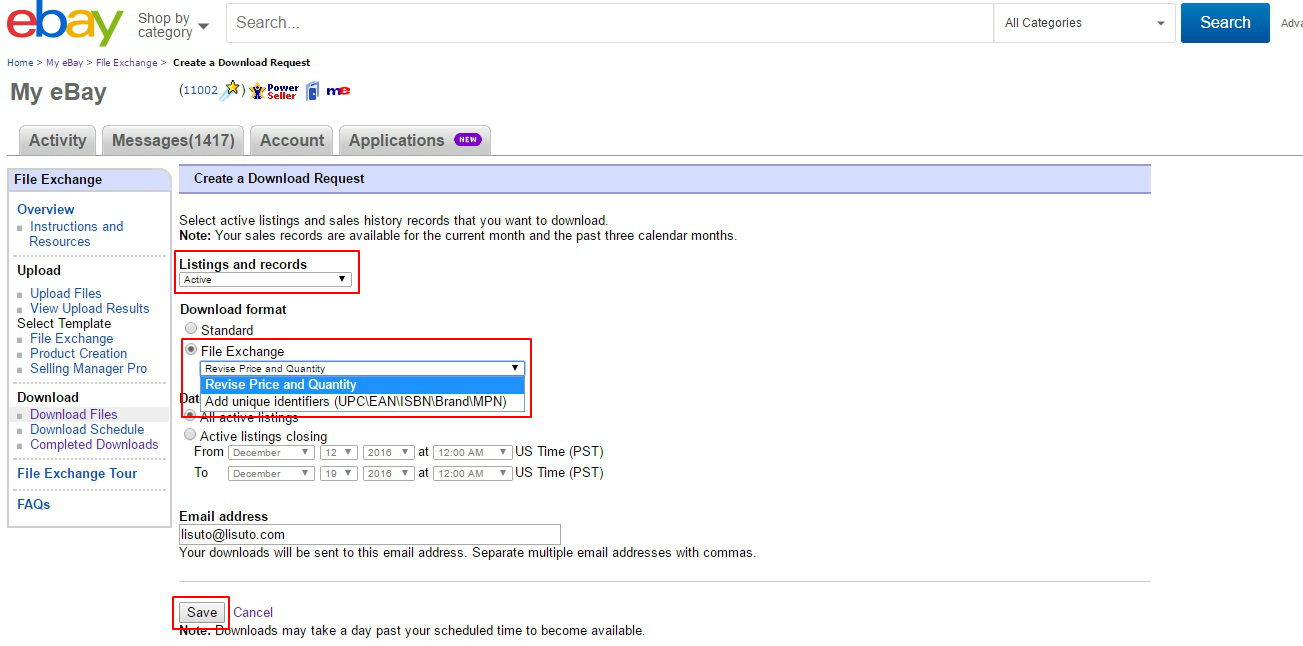
Task: Open the Download Files link
Action: [x=74, y=414]
